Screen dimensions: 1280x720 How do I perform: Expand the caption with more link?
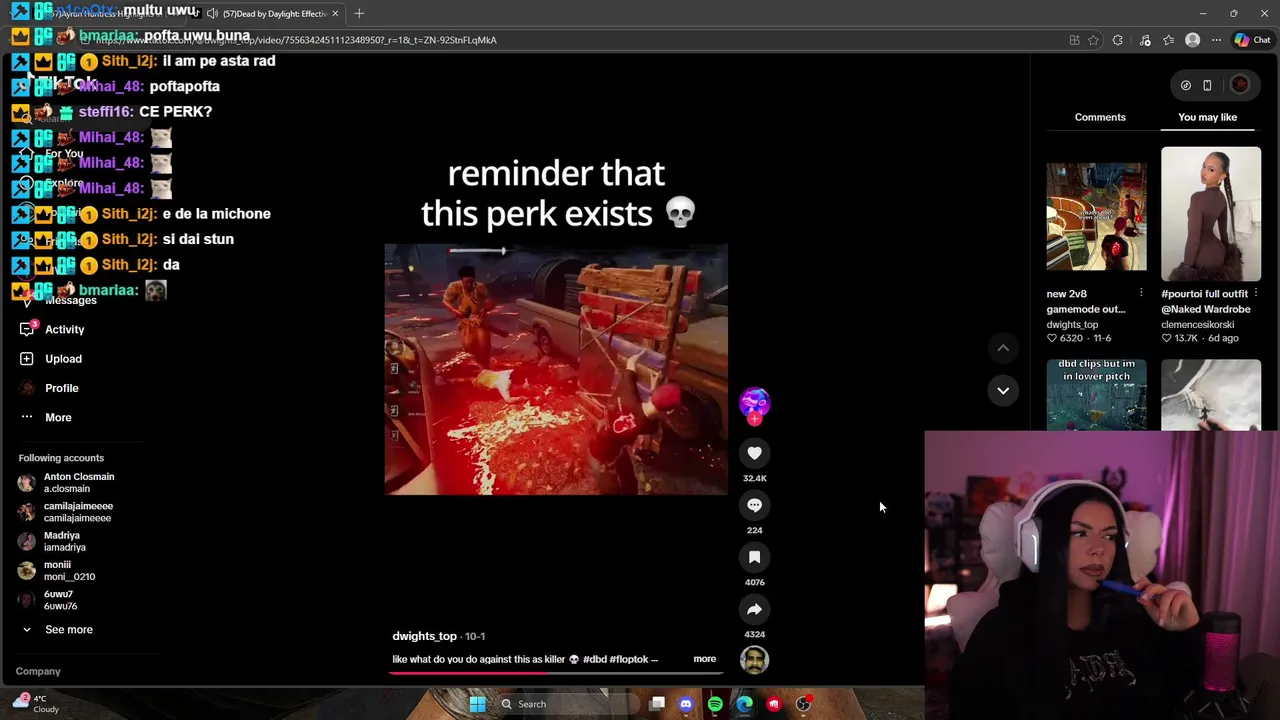[704, 659]
